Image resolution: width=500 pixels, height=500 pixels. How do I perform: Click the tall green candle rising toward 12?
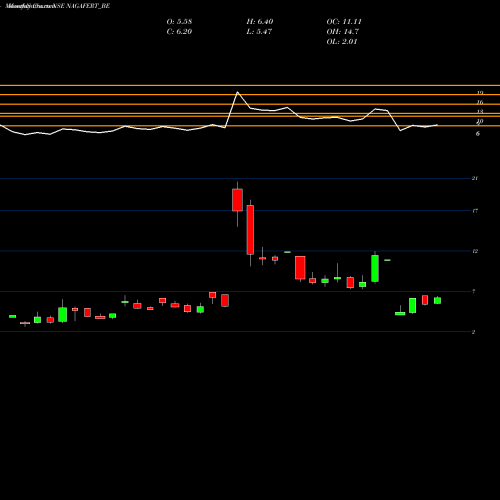[x=375, y=268]
